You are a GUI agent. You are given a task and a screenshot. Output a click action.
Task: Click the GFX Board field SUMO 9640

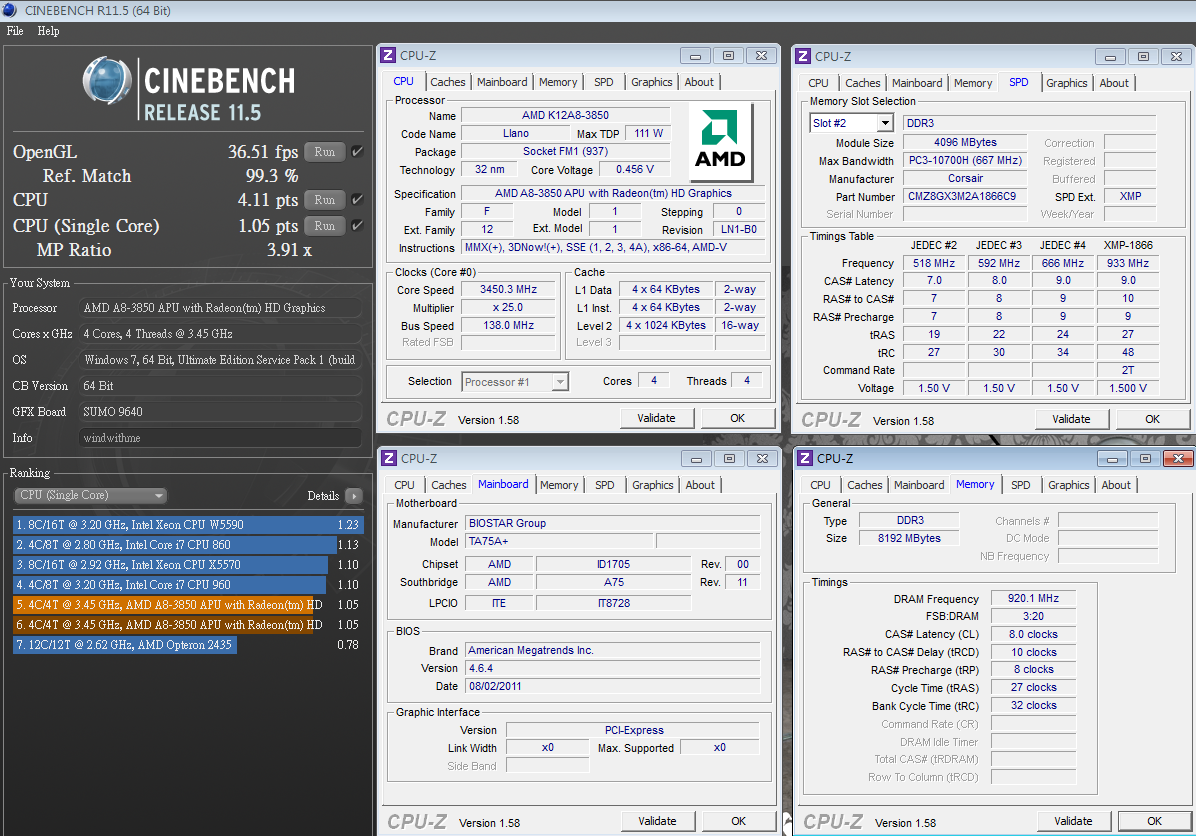[220, 411]
